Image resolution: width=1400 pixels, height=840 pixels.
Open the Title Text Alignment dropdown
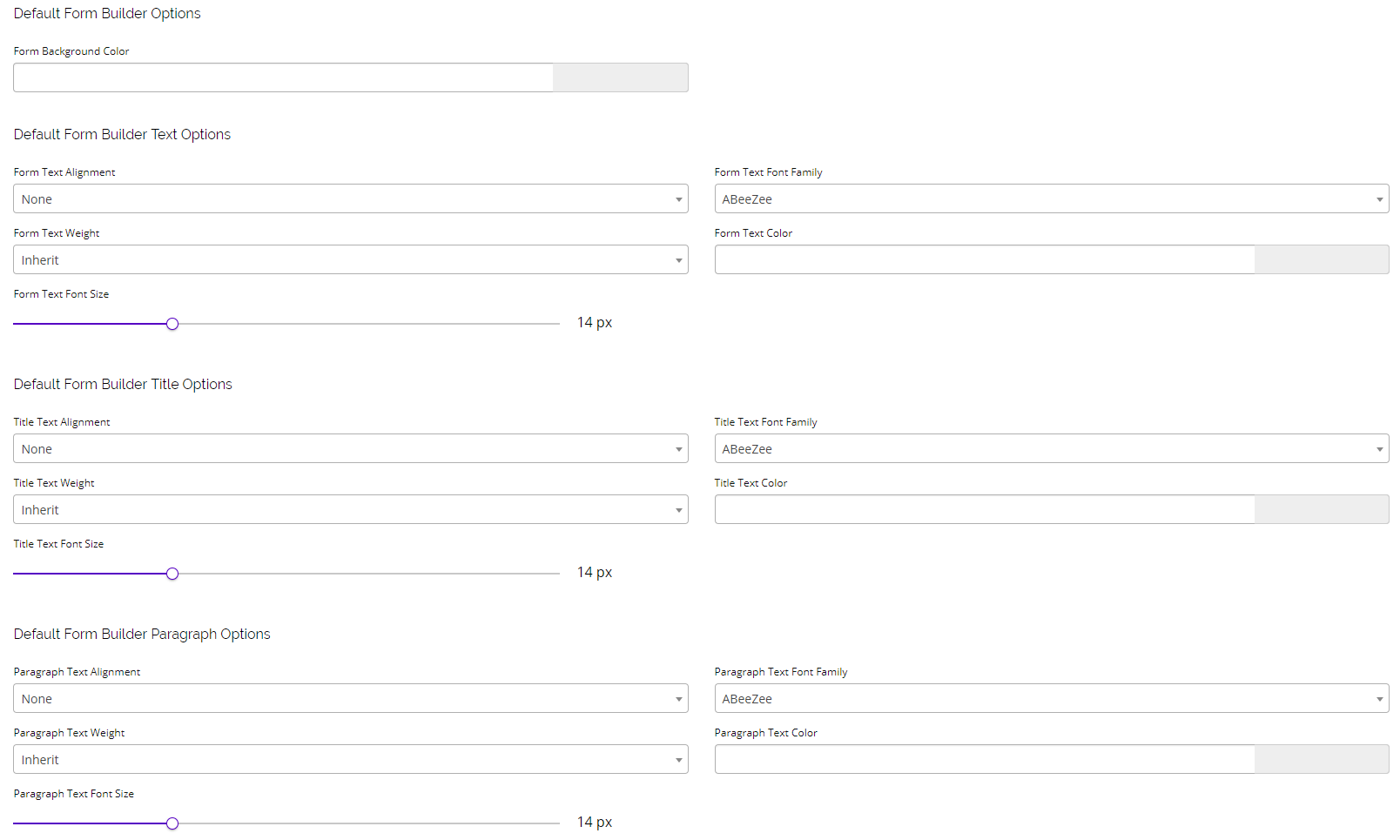tap(350, 448)
